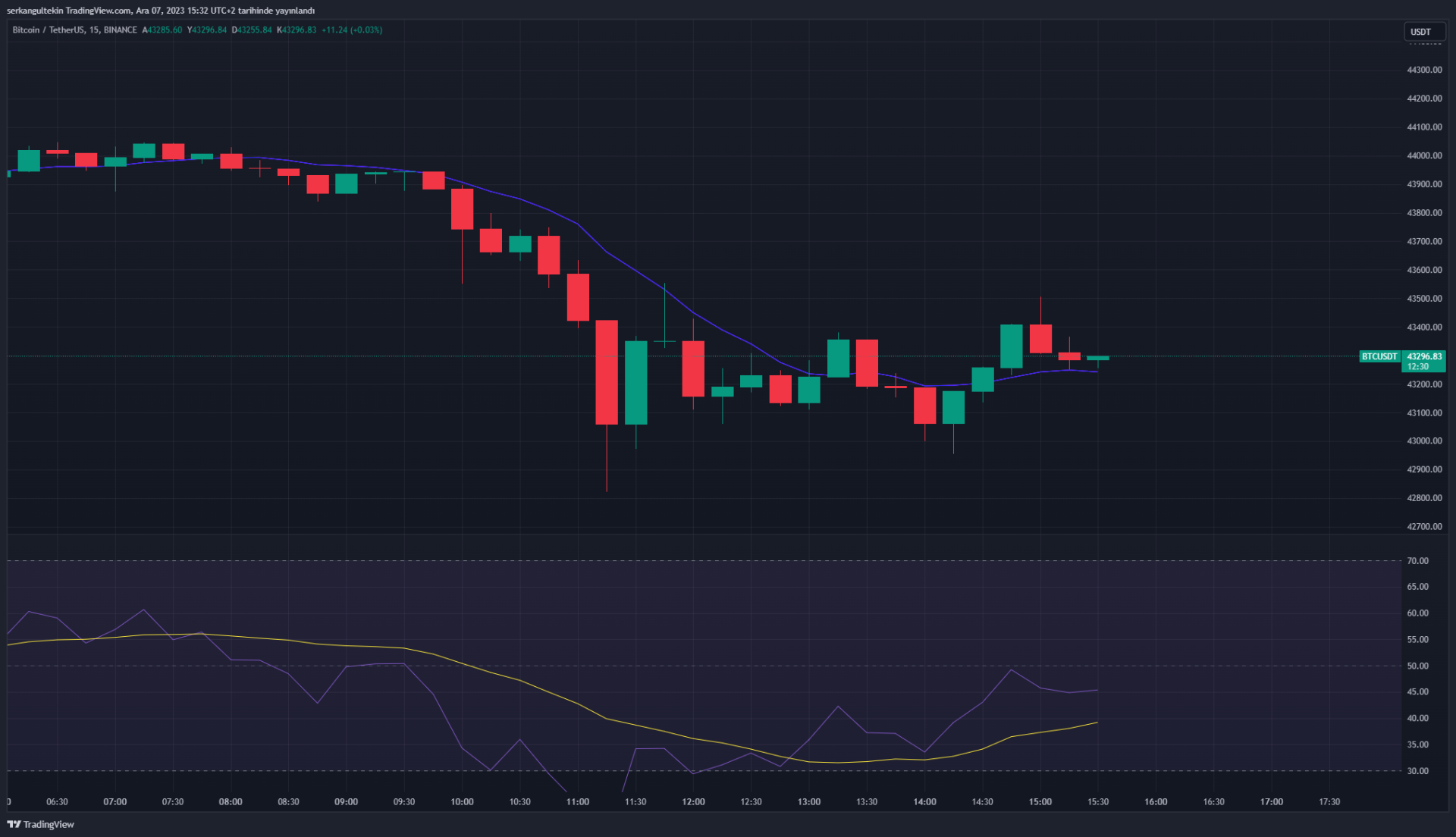Click the RSI 30.00 level label
The width and height of the screenshot is (1456, 837).
pos(1417,771)
